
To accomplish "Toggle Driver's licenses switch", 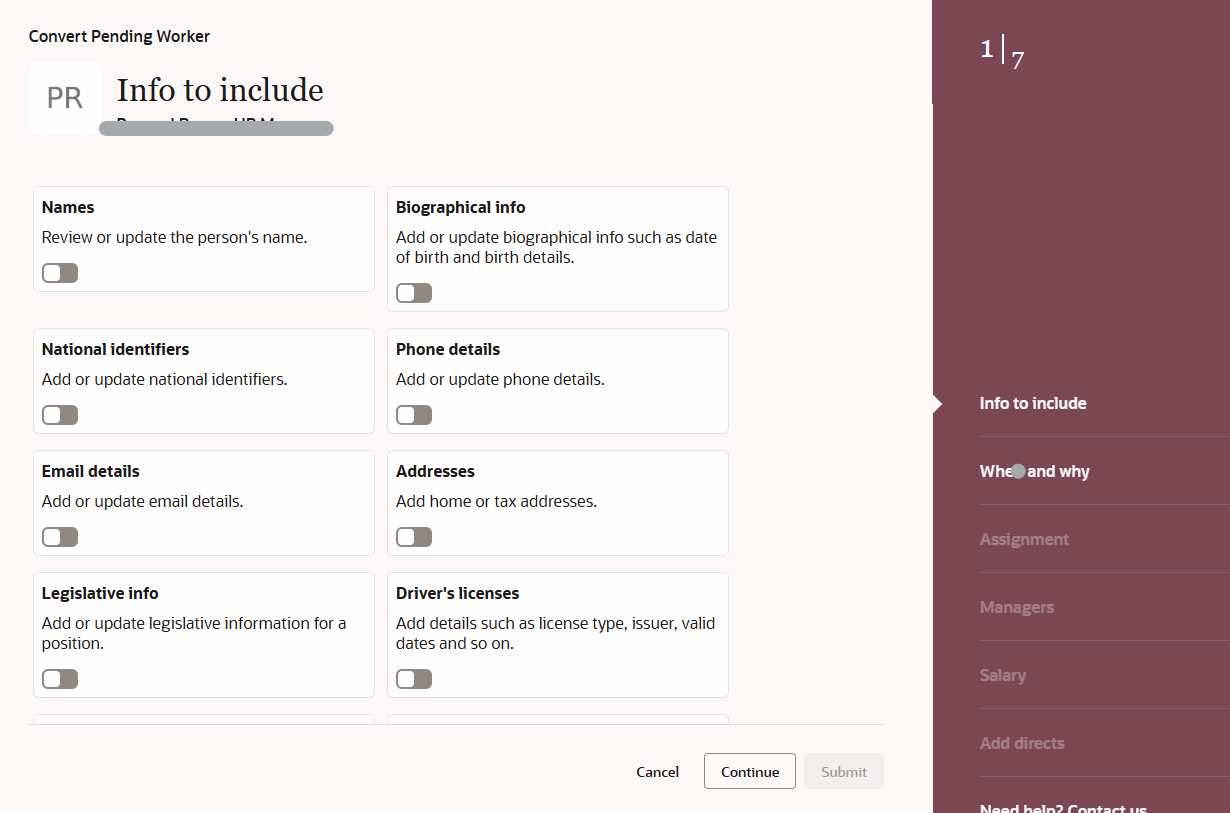I will 414,679.
